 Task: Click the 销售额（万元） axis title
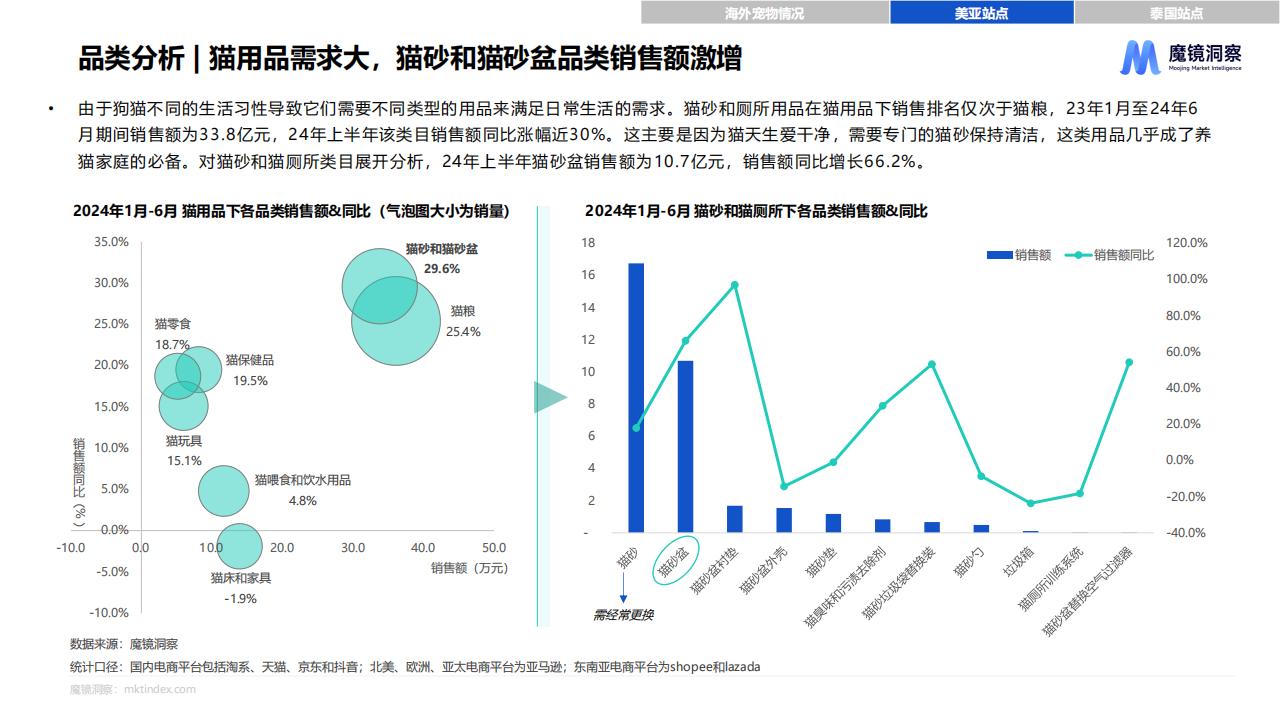coord(469,568)
